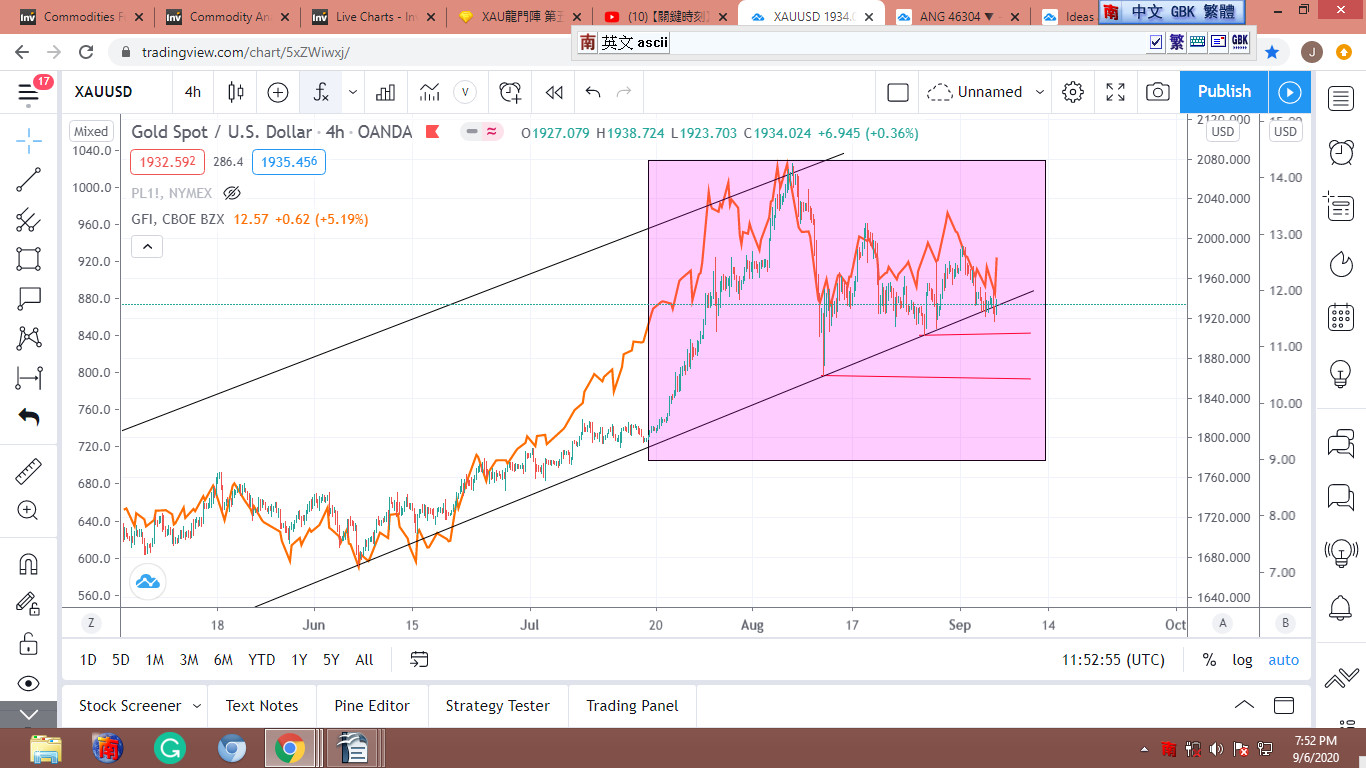Select the 1D time range
Viewport: 1366px width, 768px height.
point(88,660)
